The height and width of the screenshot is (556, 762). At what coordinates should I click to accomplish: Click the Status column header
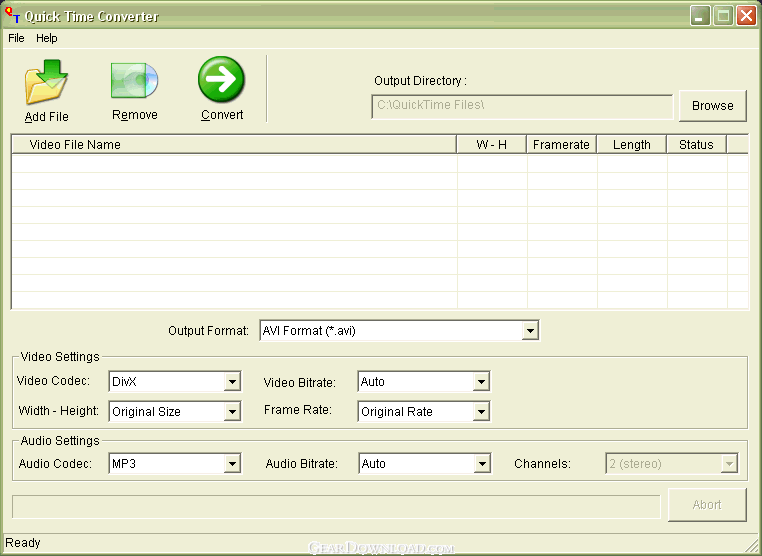[696, 145]
